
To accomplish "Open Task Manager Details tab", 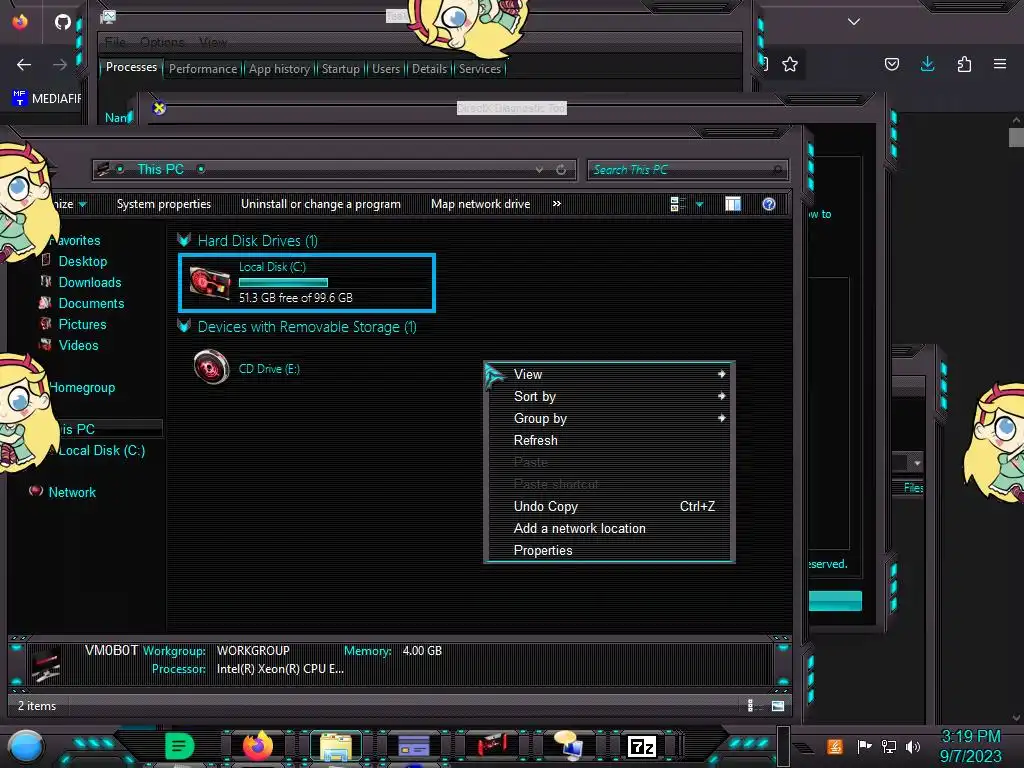I will [x=429, y=69].
